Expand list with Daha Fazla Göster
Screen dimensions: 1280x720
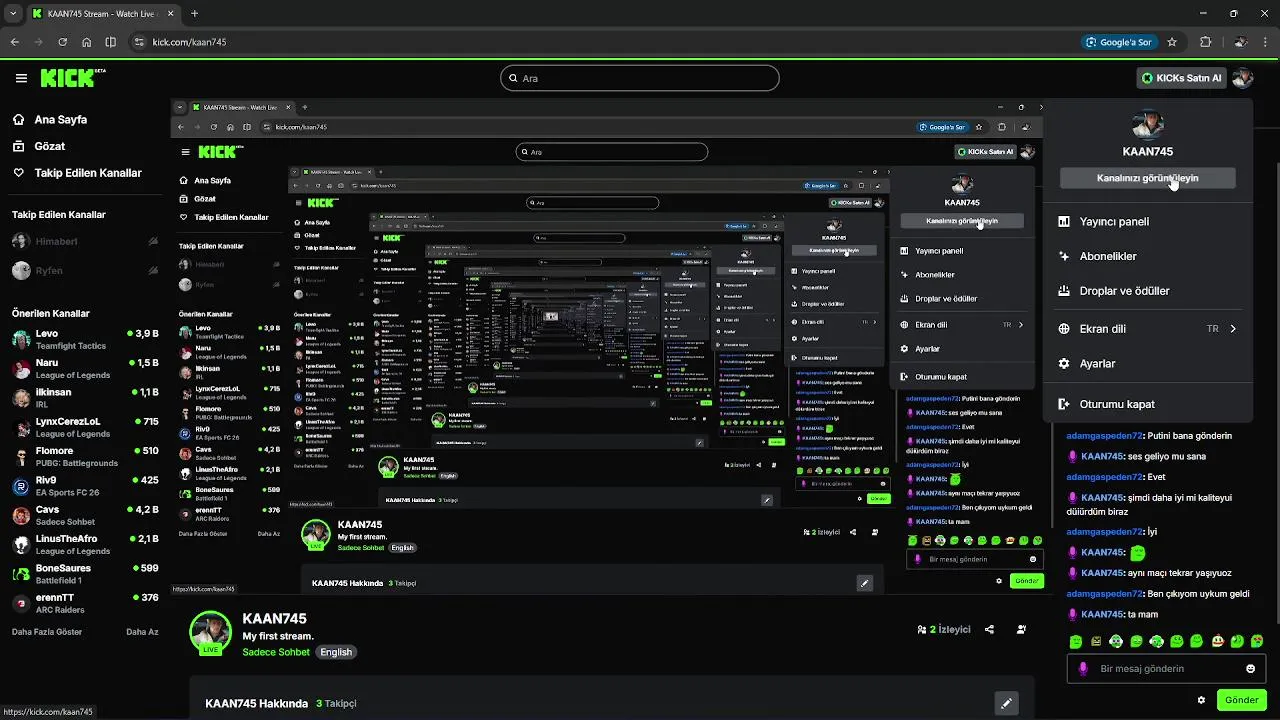click(x=48, y=632)
